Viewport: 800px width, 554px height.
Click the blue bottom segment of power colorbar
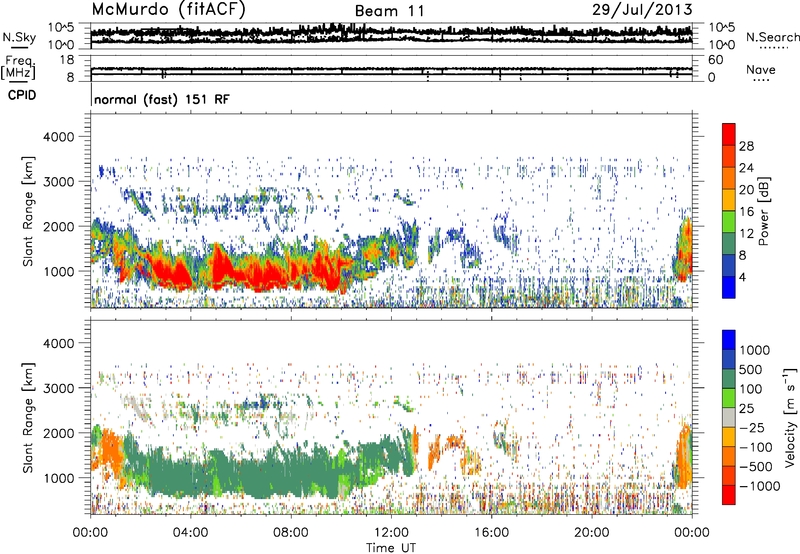pyautogui.click(x=729, y=287)
